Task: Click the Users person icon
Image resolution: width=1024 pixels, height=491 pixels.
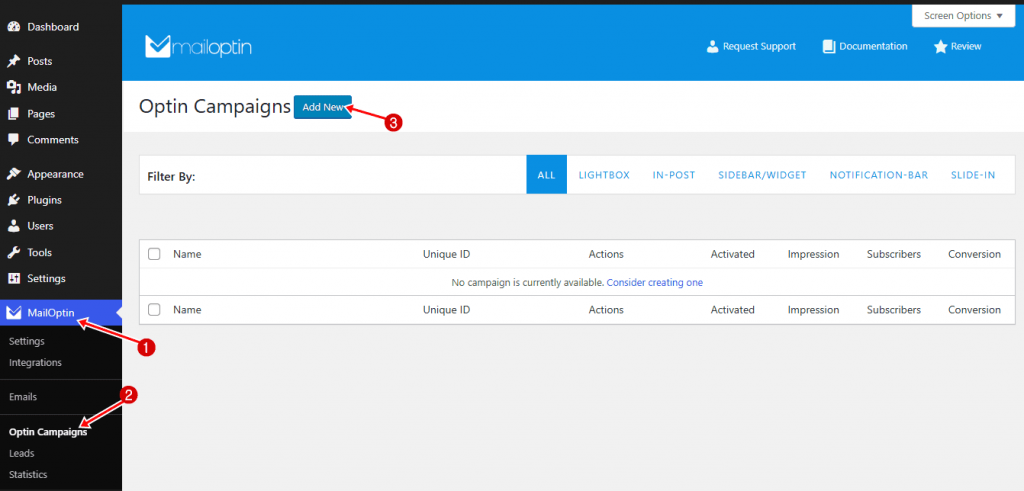Action: 13,226
